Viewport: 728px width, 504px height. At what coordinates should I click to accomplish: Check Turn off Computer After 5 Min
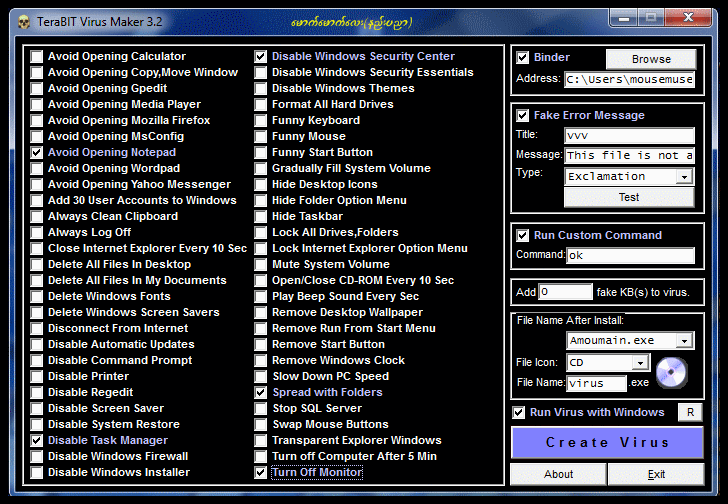click(x=260, y=457)
